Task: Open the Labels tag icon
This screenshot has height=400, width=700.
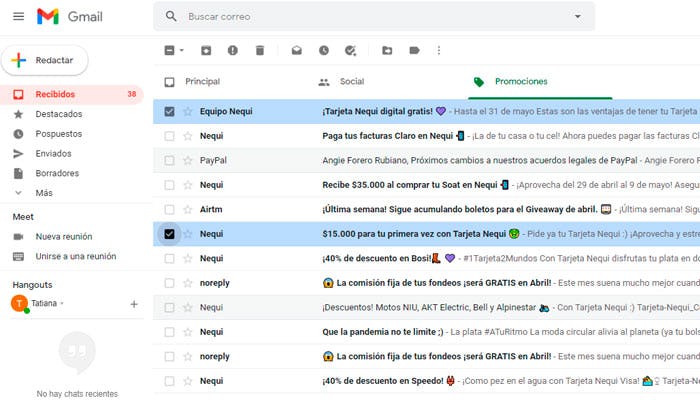Action: click(414, 50)
